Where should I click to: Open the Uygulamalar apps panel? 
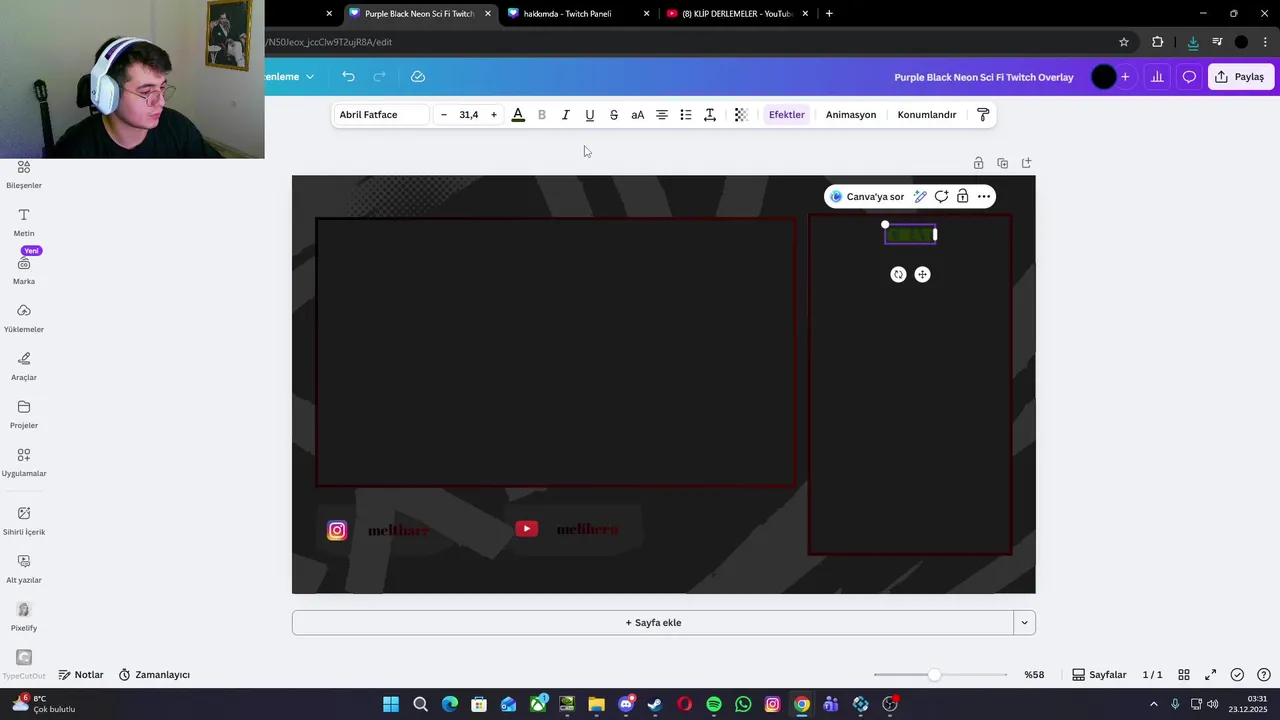coord(24,462)
